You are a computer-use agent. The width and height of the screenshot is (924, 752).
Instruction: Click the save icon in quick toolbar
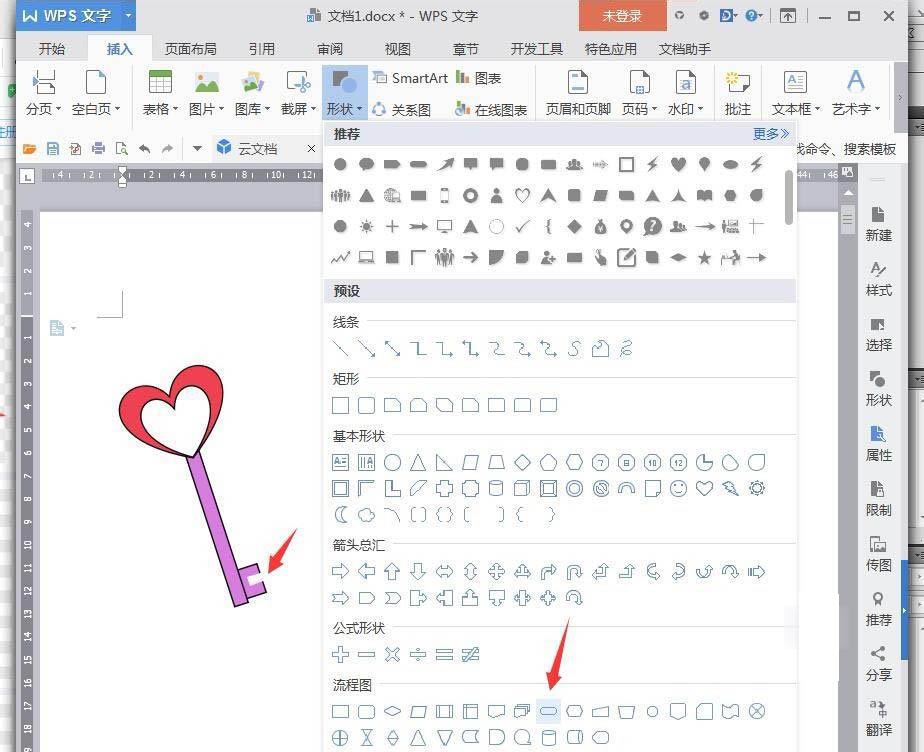53,149
